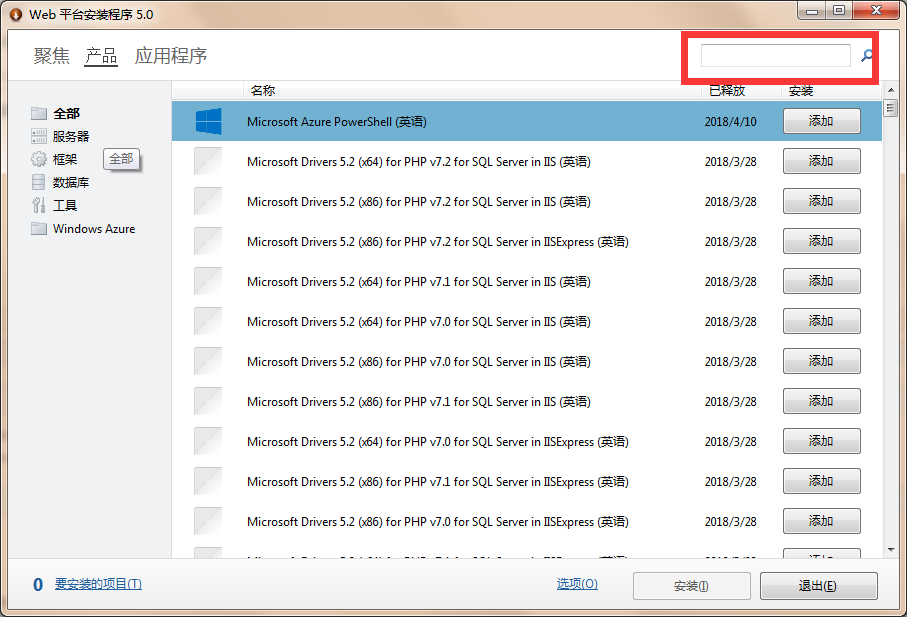Click the 框架 gear icon in sidebar
The width and height of the screenshot is (907, 617).
click(39, 159)
